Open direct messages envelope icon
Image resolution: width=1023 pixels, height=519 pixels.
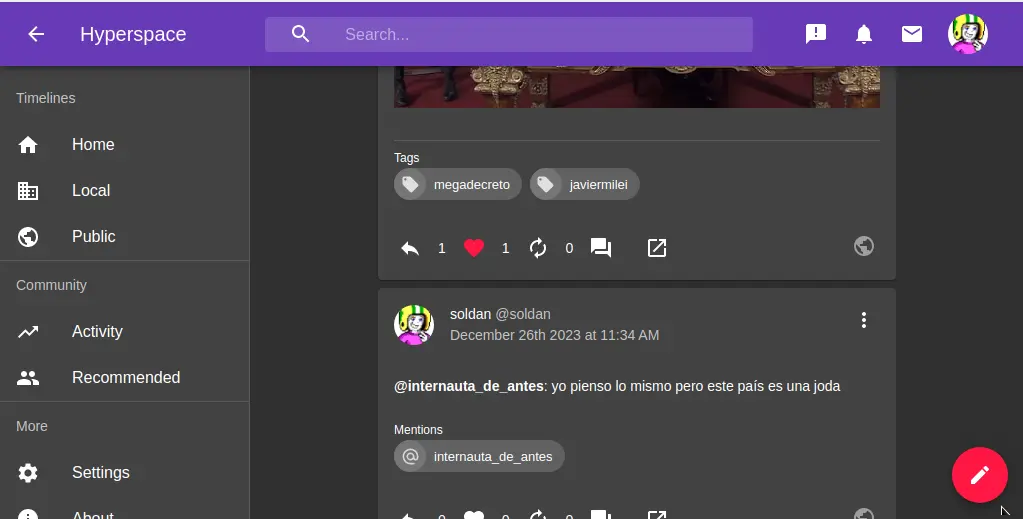pos(912,34)
